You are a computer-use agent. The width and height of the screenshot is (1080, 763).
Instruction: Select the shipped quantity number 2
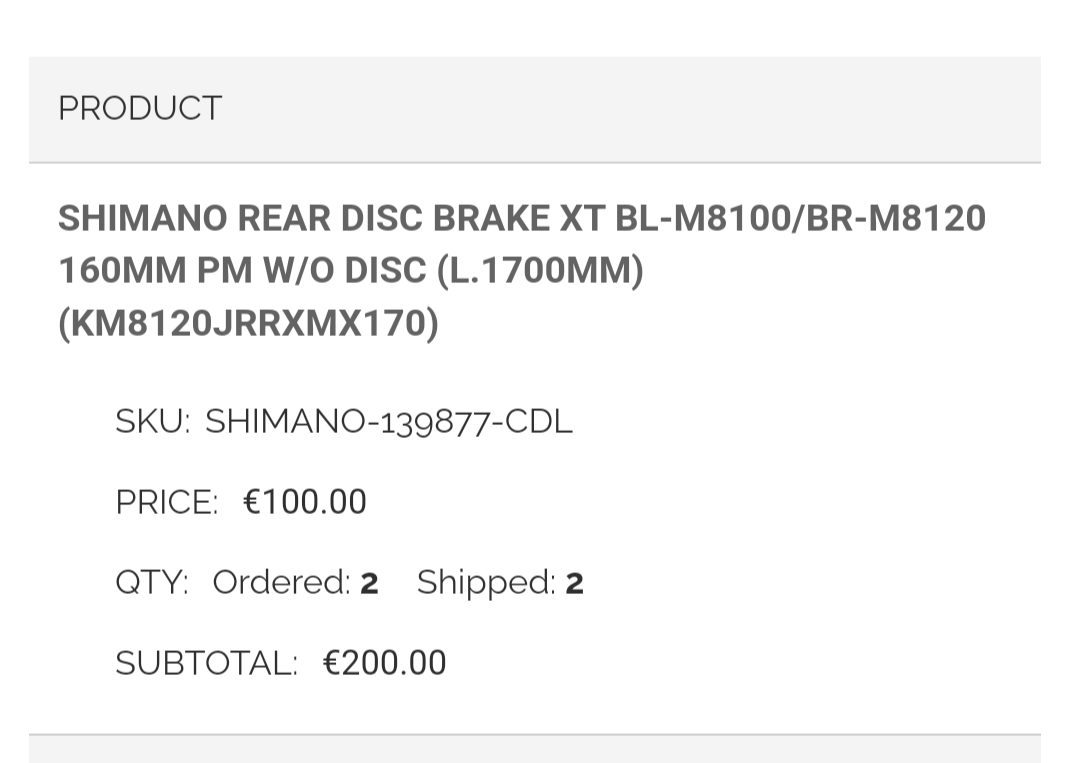coord(574,583)
